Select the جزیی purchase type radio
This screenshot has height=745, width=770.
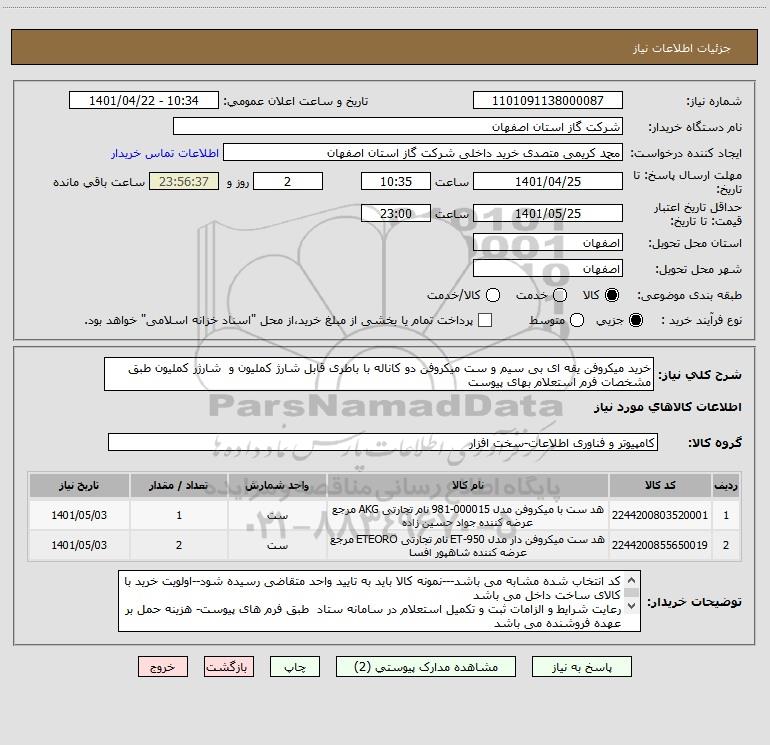pyautogui.click(x=636, y=320)
